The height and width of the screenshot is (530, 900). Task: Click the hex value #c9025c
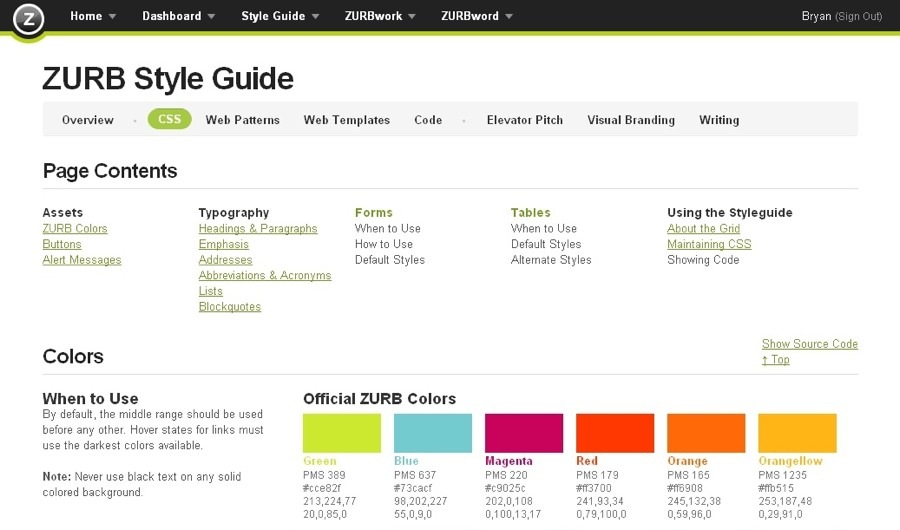pyautogui.click(x=505, y=488)
